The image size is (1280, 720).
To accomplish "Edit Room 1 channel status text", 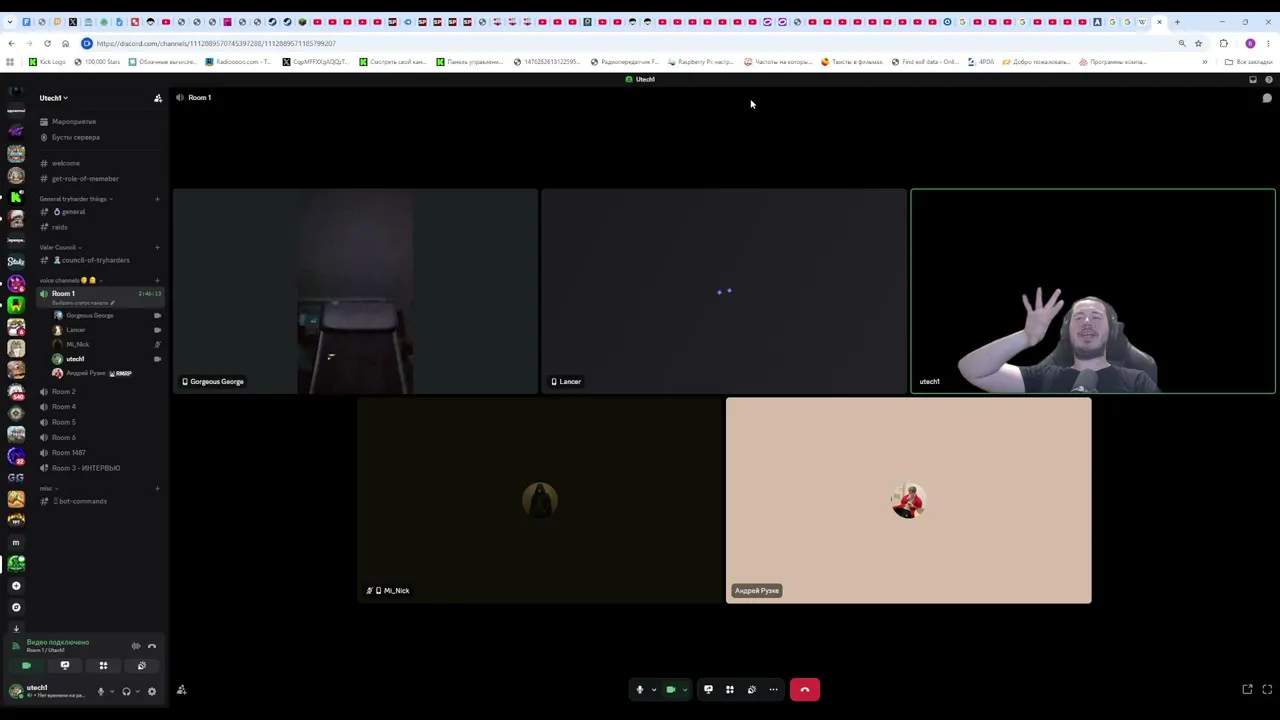I will pyautogui.click(x=84, y=303).
